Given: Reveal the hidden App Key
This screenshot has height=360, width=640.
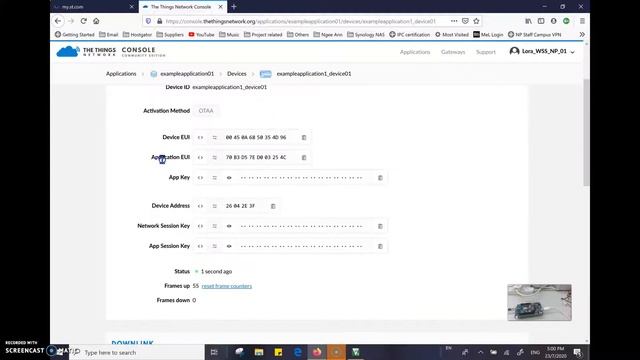Looking at the screenshot, I should click(x=229, y=178).
